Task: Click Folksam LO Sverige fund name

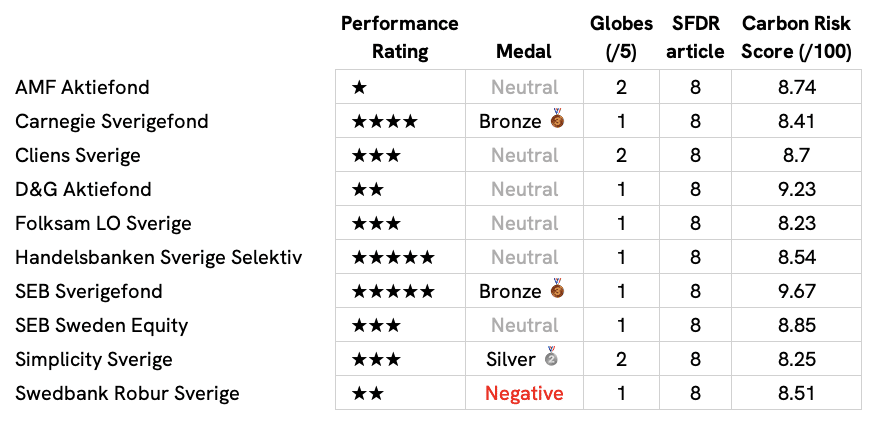Action: 104,223
